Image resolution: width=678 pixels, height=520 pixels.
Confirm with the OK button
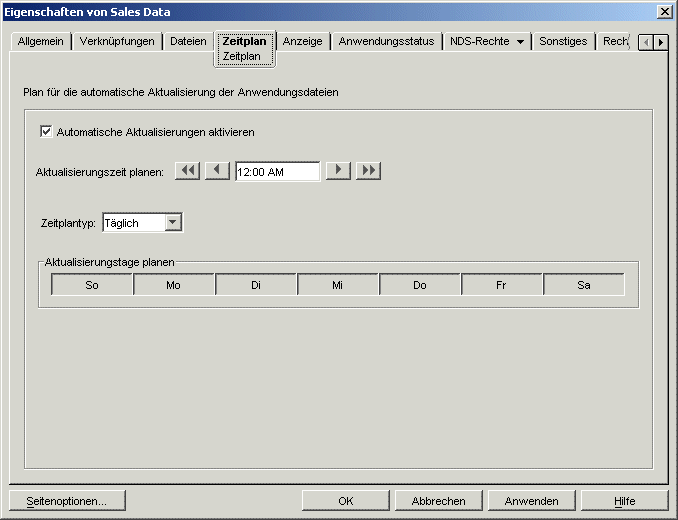[345, 501]
